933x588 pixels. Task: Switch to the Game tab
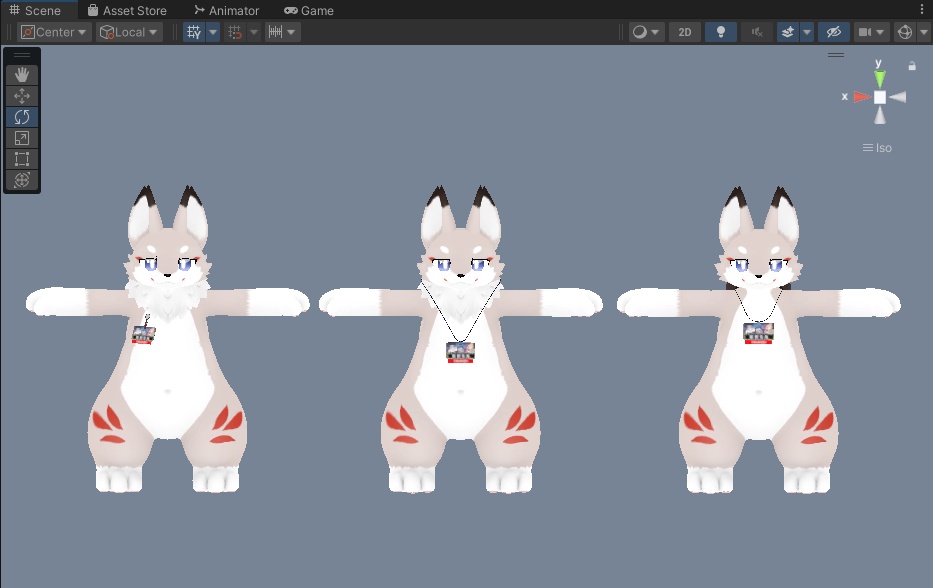point(309,10)
